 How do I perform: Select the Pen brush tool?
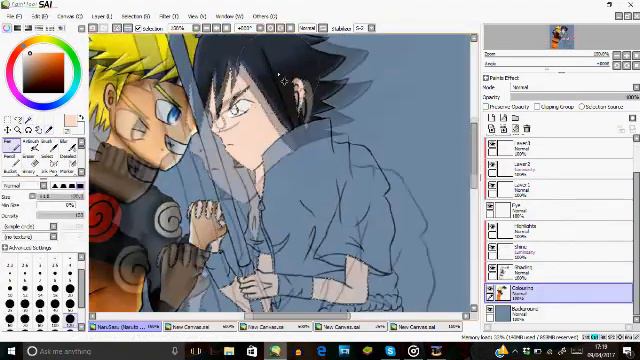[11, 145]
